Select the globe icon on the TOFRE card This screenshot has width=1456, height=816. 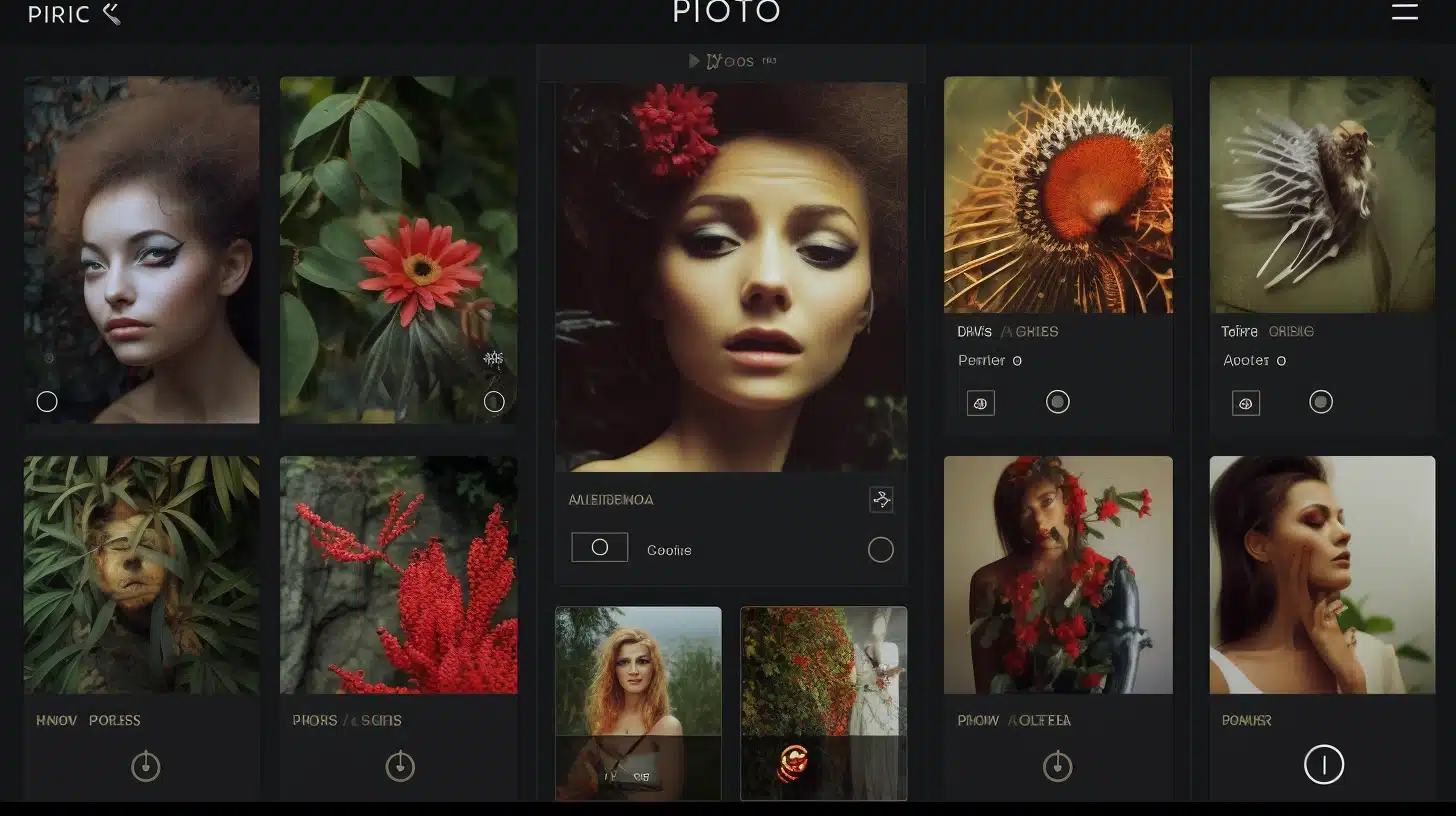[x=1245, y=402]
